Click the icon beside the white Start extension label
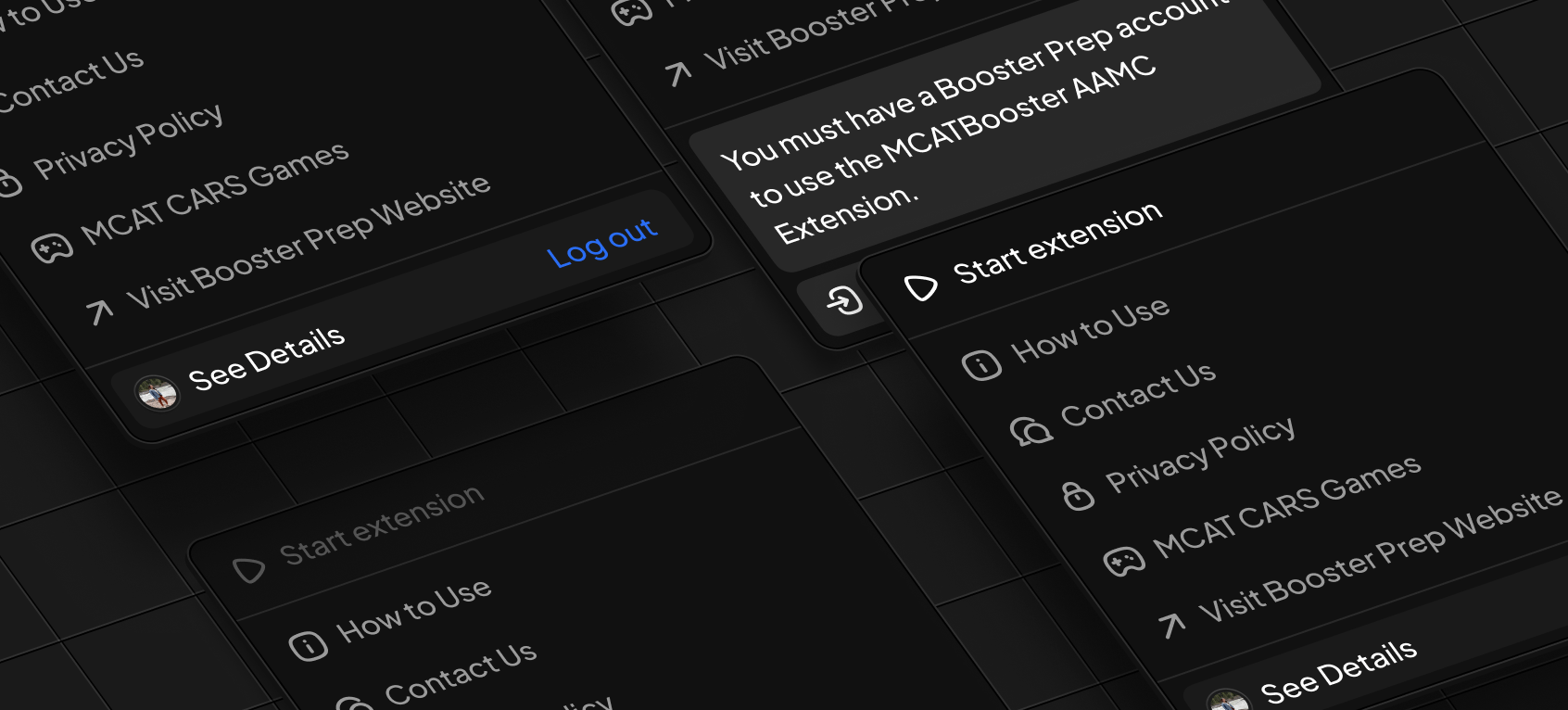Image resolution: width=1568 pixels, height=710 pixels. tap(920, 287)
